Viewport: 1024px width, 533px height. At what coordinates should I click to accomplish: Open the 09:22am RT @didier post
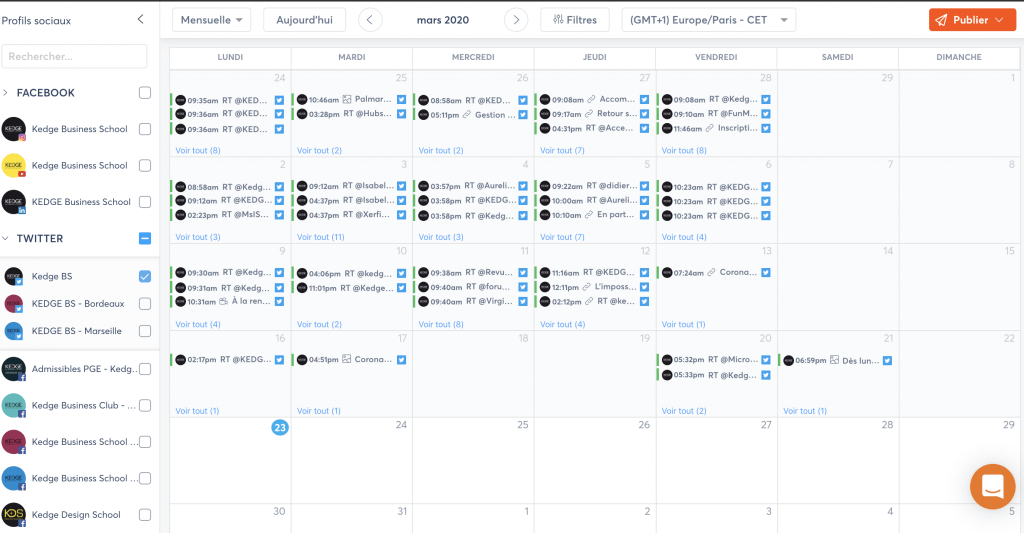point(592,186)
